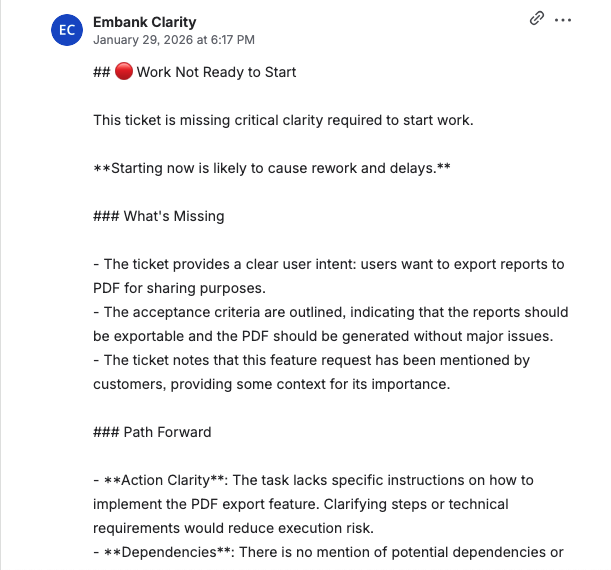Image resolution: width=611 pixels, height=570 pixels.
Task: Click the "clear user intent" bullet line
Action: point(330,264)
